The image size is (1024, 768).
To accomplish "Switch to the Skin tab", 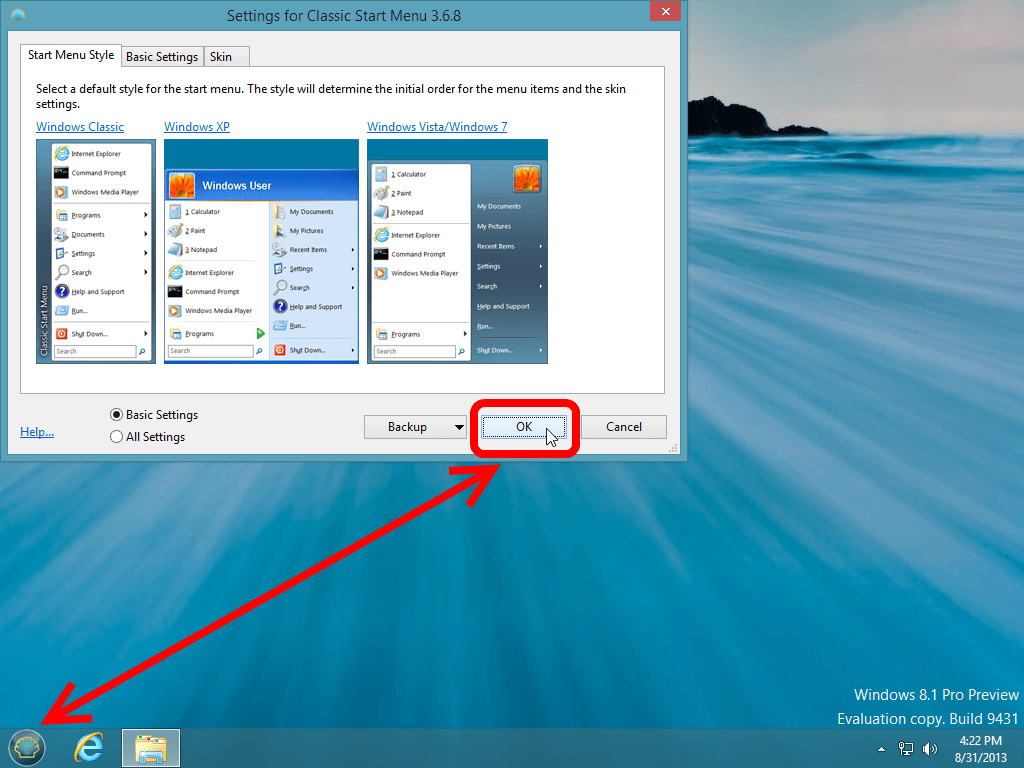I will point(226,57).
